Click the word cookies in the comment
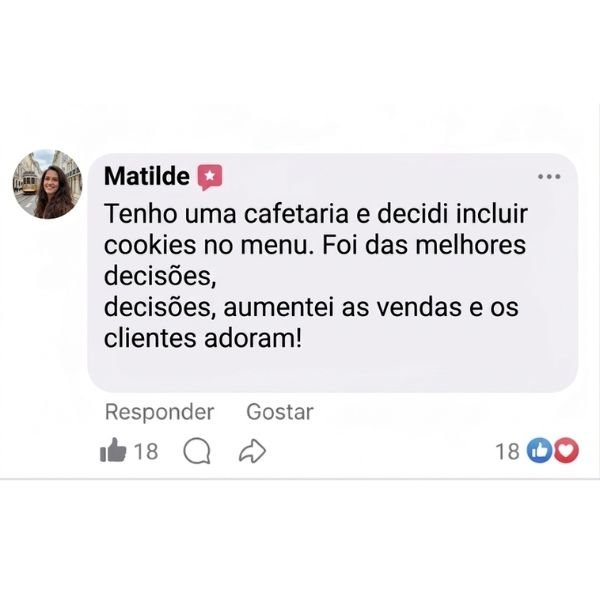600x600 pixels. pyautogui.click(x=150, y=245)
